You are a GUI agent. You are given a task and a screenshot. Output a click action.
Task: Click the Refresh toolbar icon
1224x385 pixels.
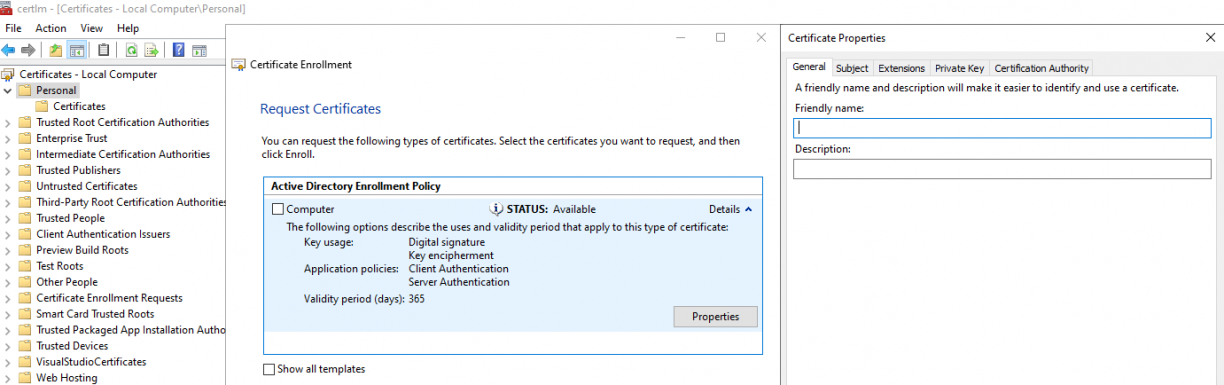[x=132, y=50]
